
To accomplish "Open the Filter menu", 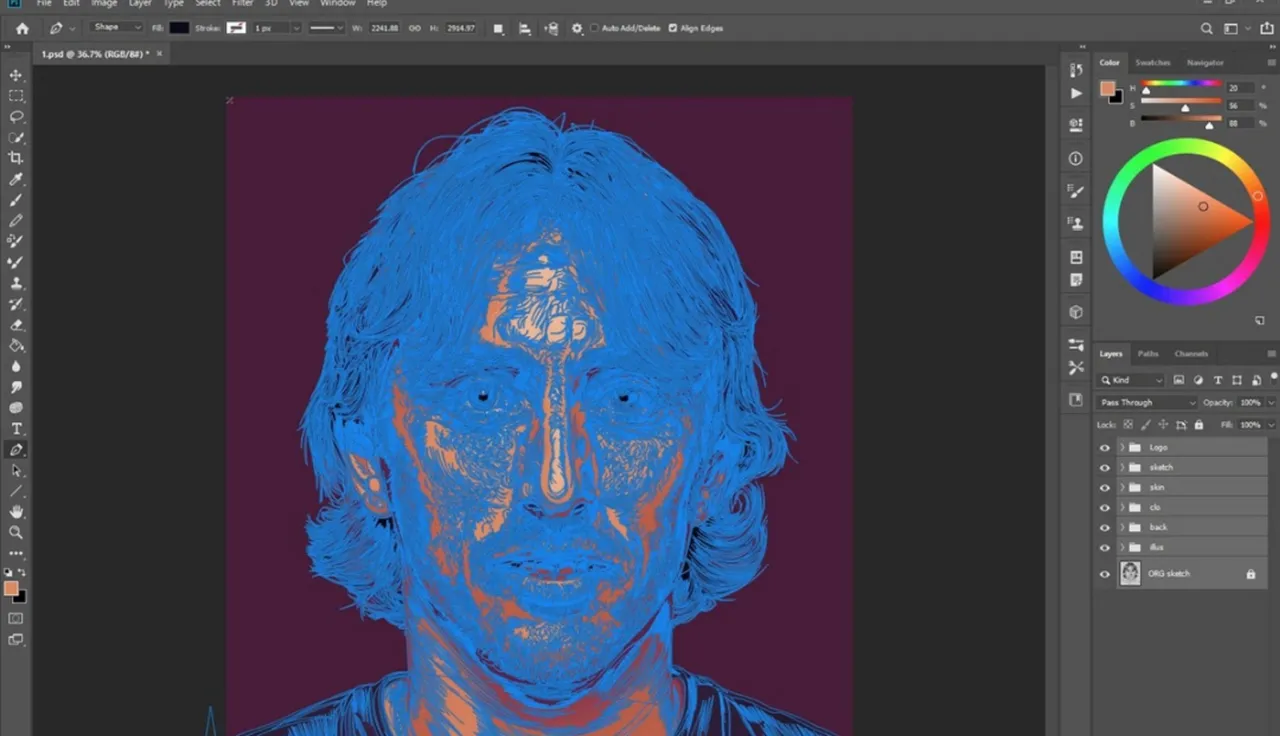I will click(243, 4).
